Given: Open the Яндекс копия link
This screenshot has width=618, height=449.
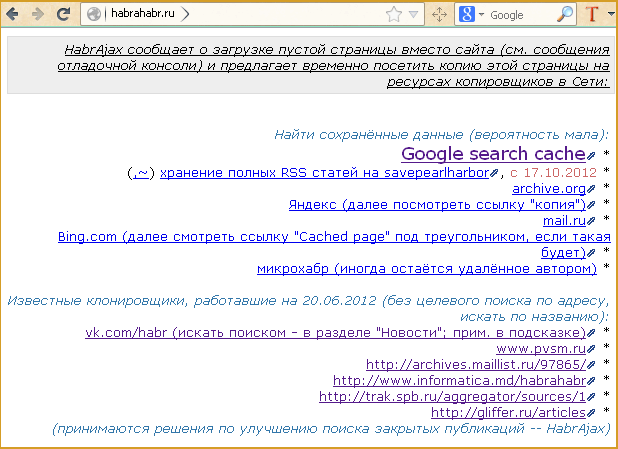Looking at the screenshot, I should (x=437, y=205).
